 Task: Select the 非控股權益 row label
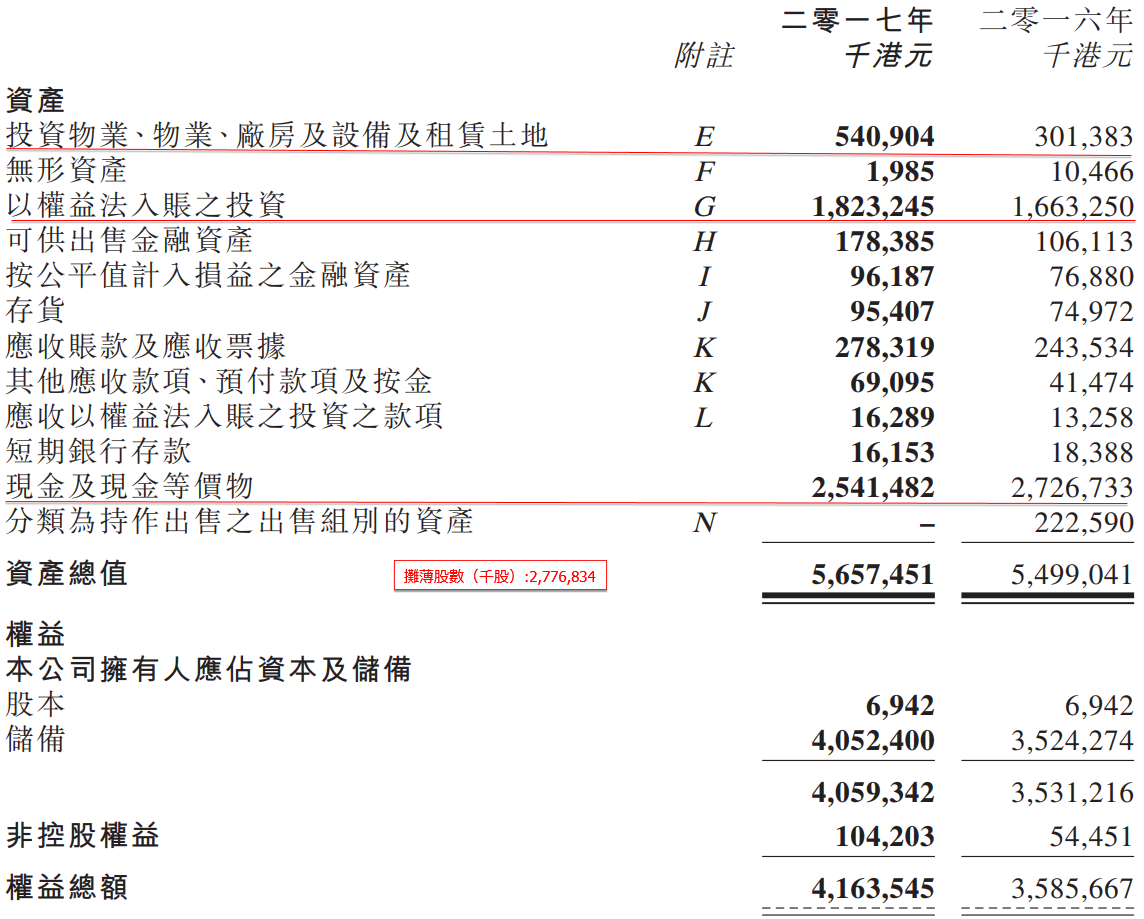pyautogui.click(x=83, y=836)
